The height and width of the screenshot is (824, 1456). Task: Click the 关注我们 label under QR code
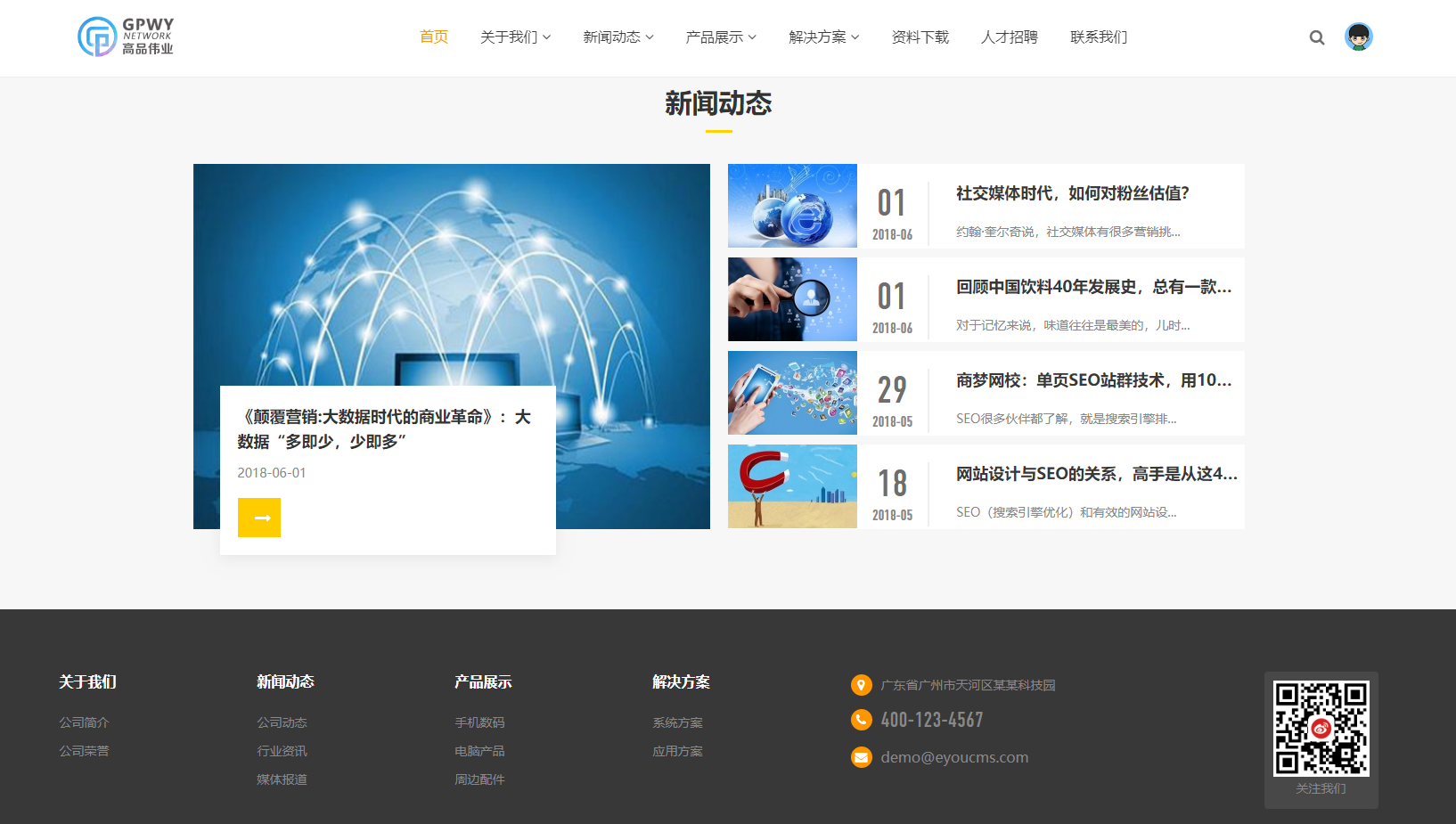click(1321, 788)
